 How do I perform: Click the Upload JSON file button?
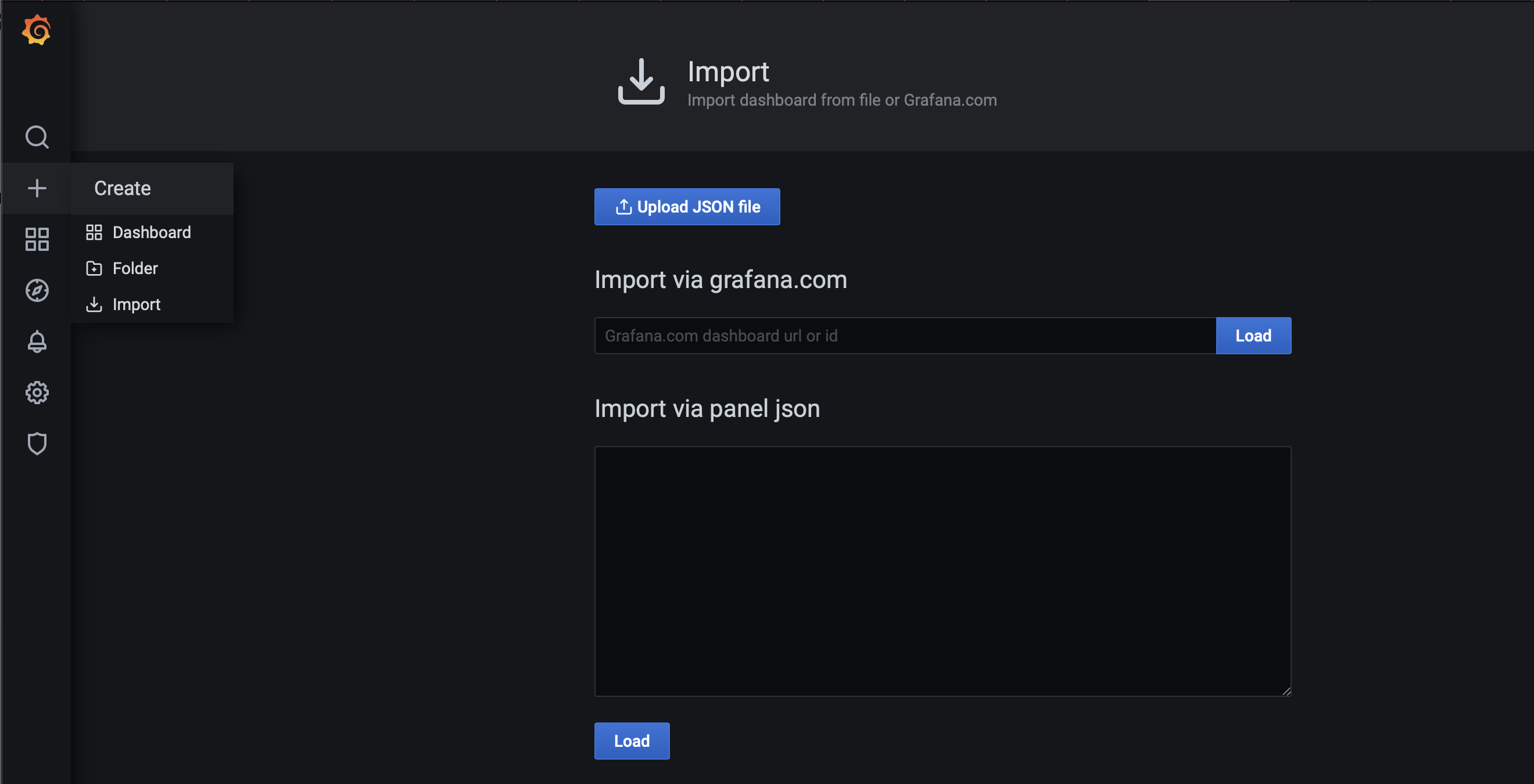687,207
